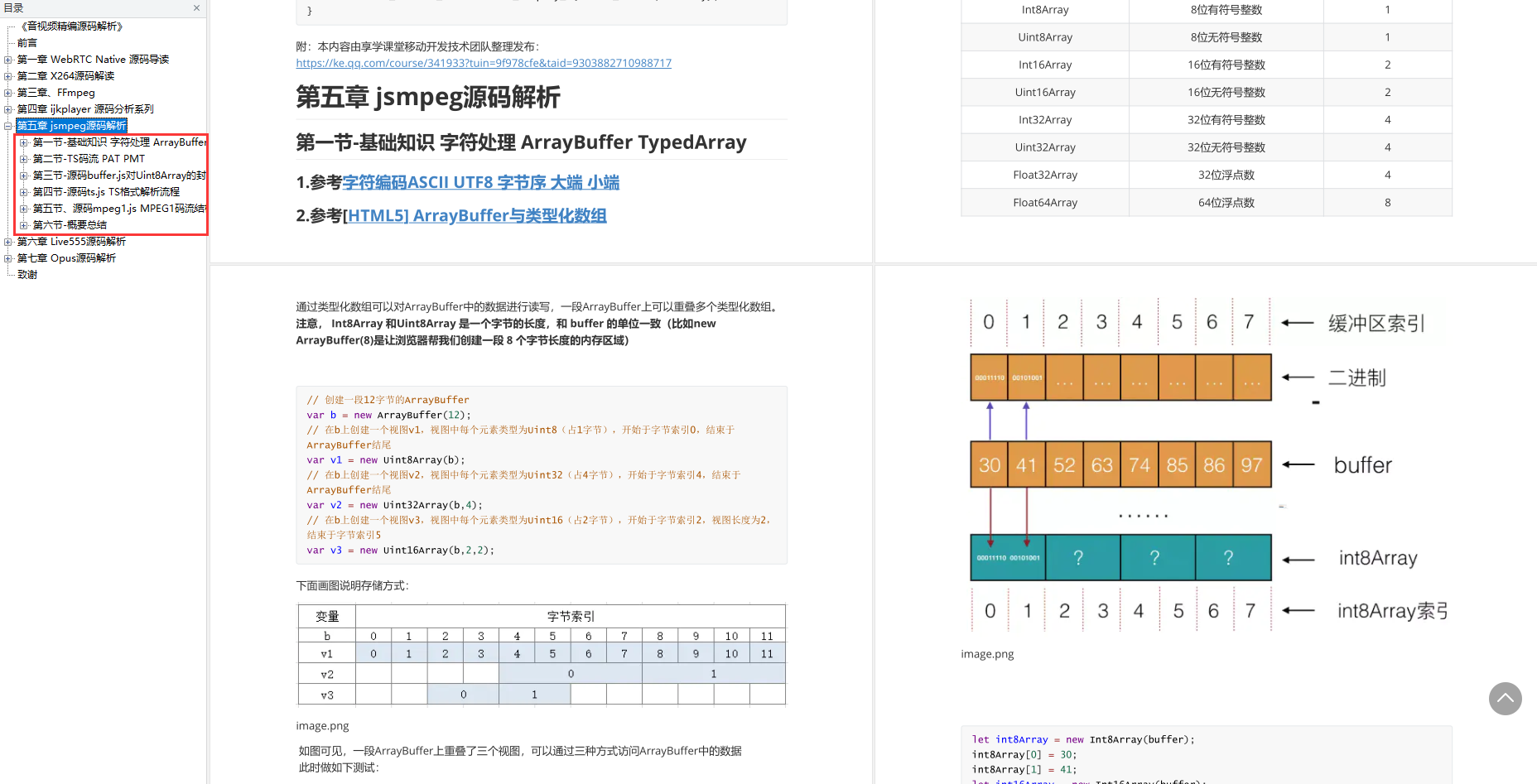Viewport: 1537px width, 784px height.
Task: Expand the 第一章 WebRTC Native 源码导读 node
Action: pos(7,60)
